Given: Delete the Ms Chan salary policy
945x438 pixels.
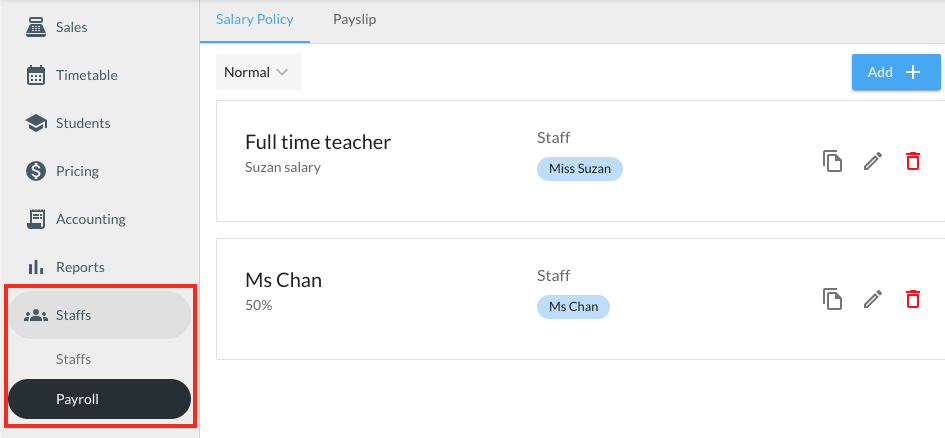Looking at the screenshot, I should click(x=912, y=299).
